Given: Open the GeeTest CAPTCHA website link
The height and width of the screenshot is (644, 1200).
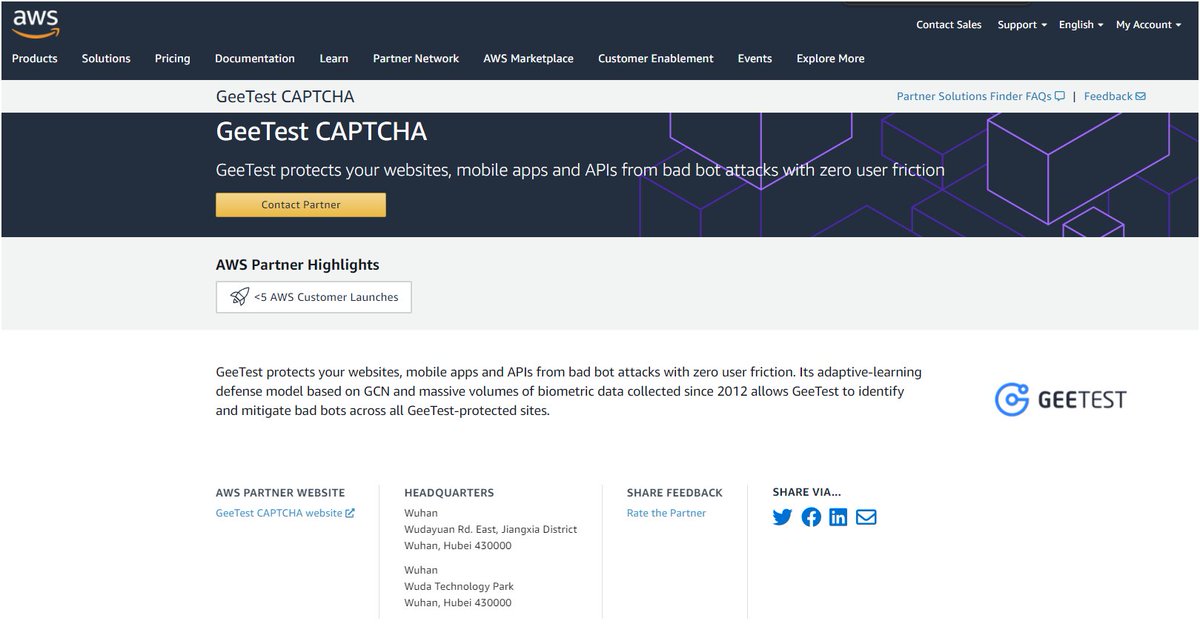Looking at the screenshot, I should 285,513.
